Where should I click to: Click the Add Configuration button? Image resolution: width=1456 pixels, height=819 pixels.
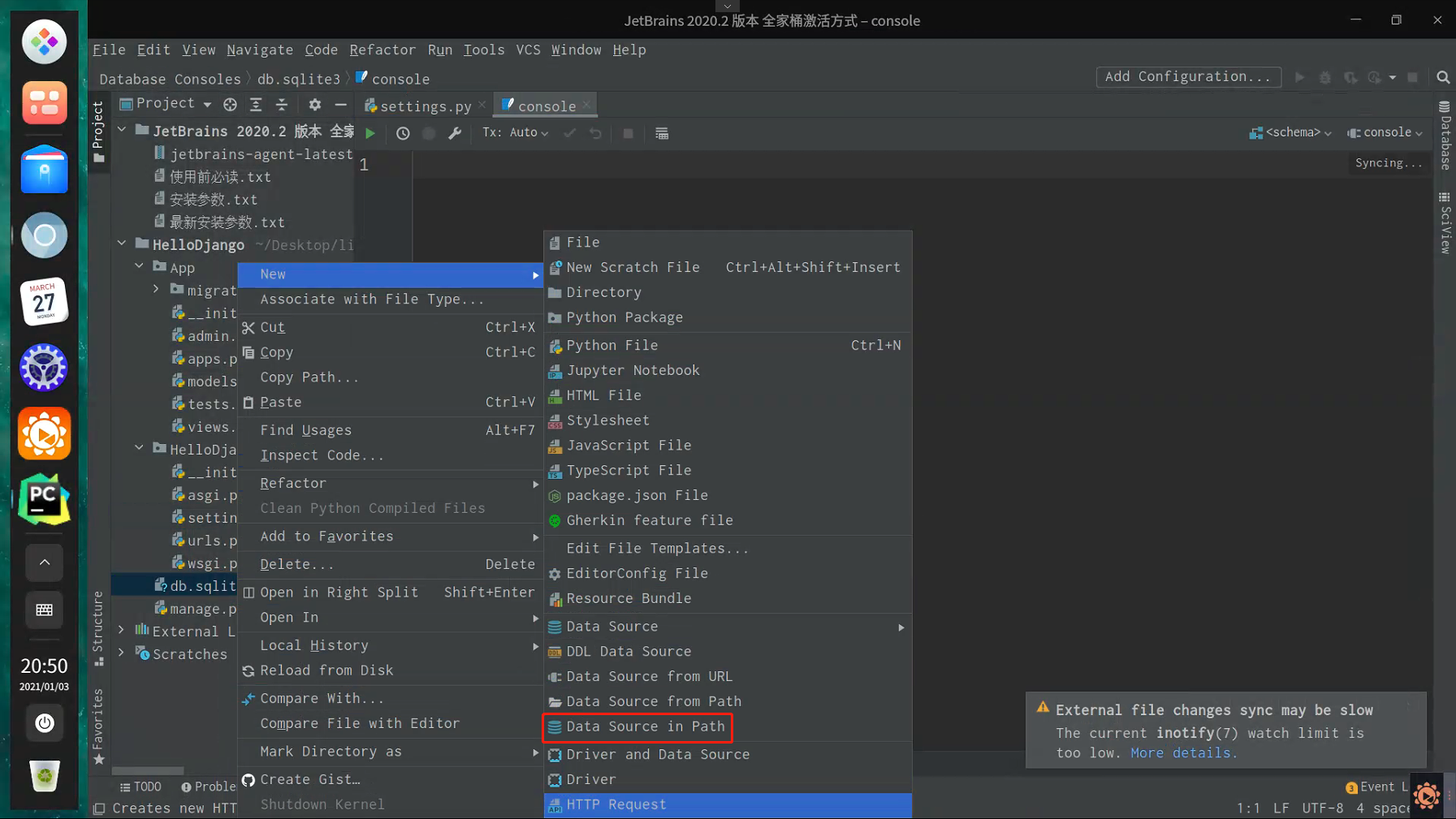tap(1188, 77)
